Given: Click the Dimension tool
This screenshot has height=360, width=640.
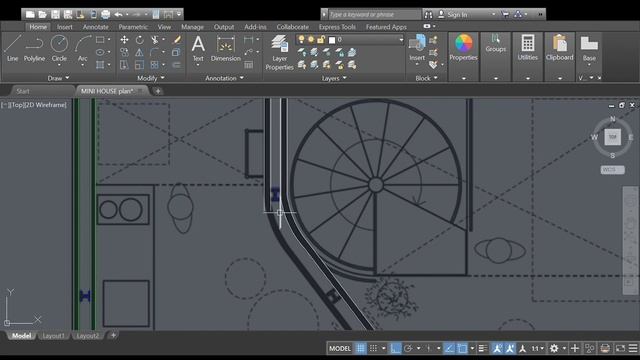Looking at the screenshot, I should point(226,48).
